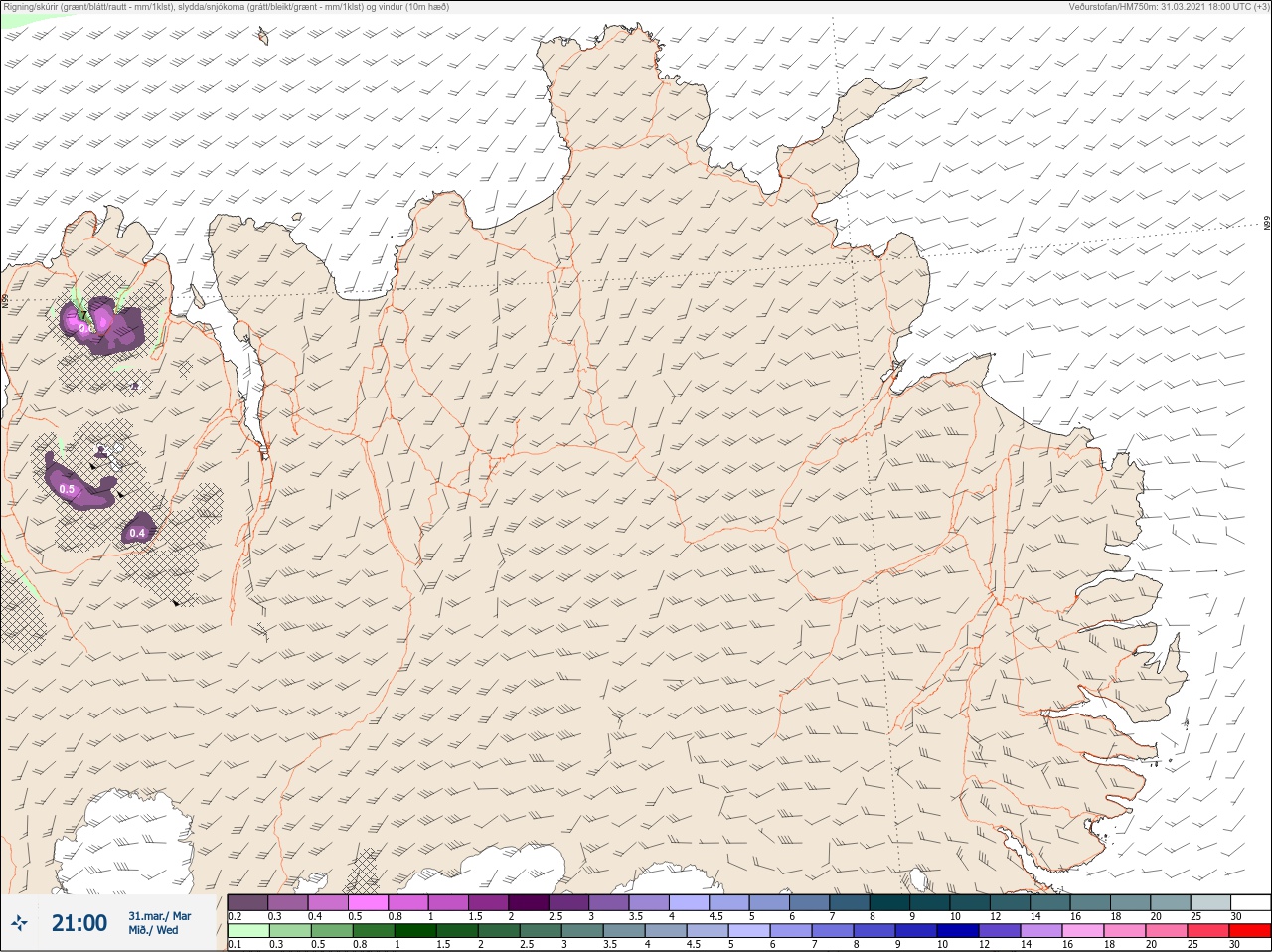Click the 0.5 precipitation label on the map

(x=68, y=489)
